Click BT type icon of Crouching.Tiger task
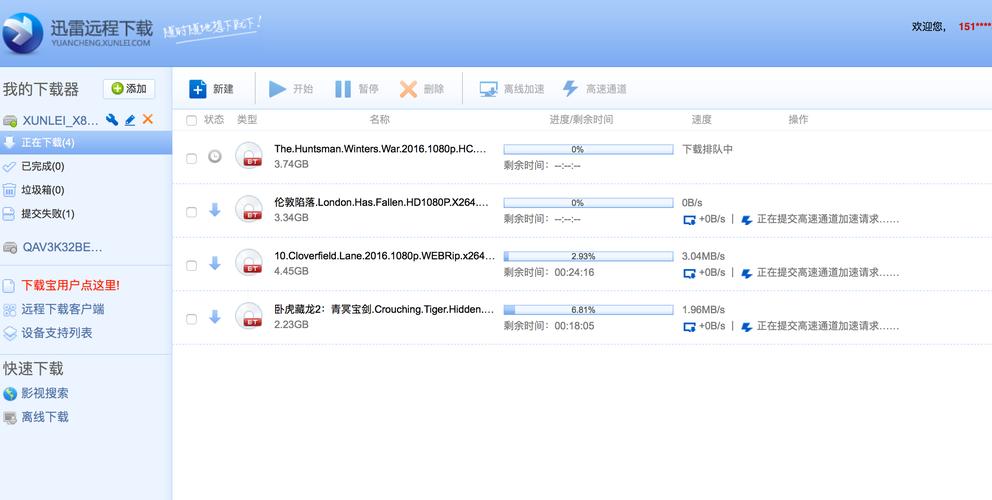The height and width of the screenshot is (500, 992). [x=249, y=316]
